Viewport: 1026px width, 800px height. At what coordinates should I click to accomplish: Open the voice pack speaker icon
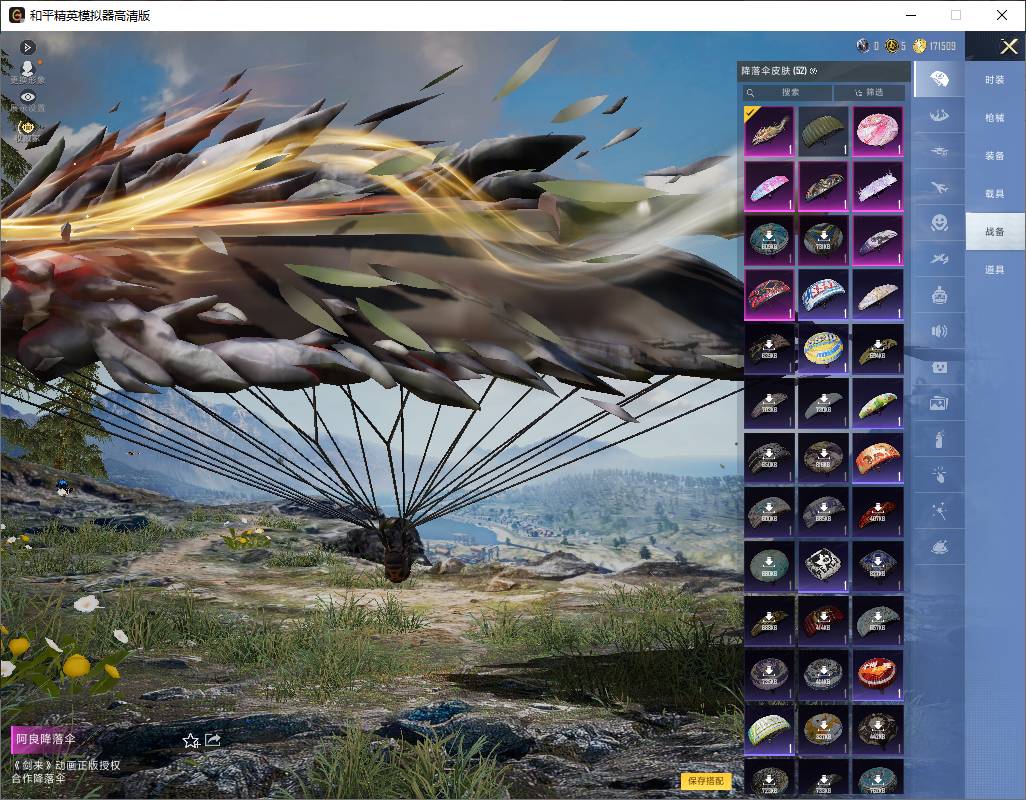coord(939,331)
